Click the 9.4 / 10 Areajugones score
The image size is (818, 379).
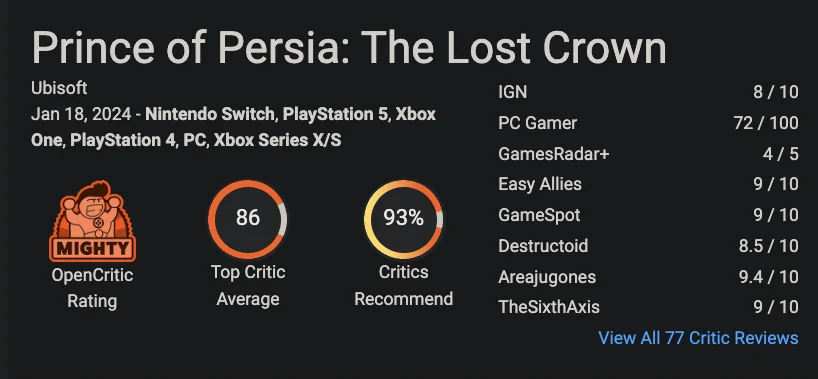(768, 277)
